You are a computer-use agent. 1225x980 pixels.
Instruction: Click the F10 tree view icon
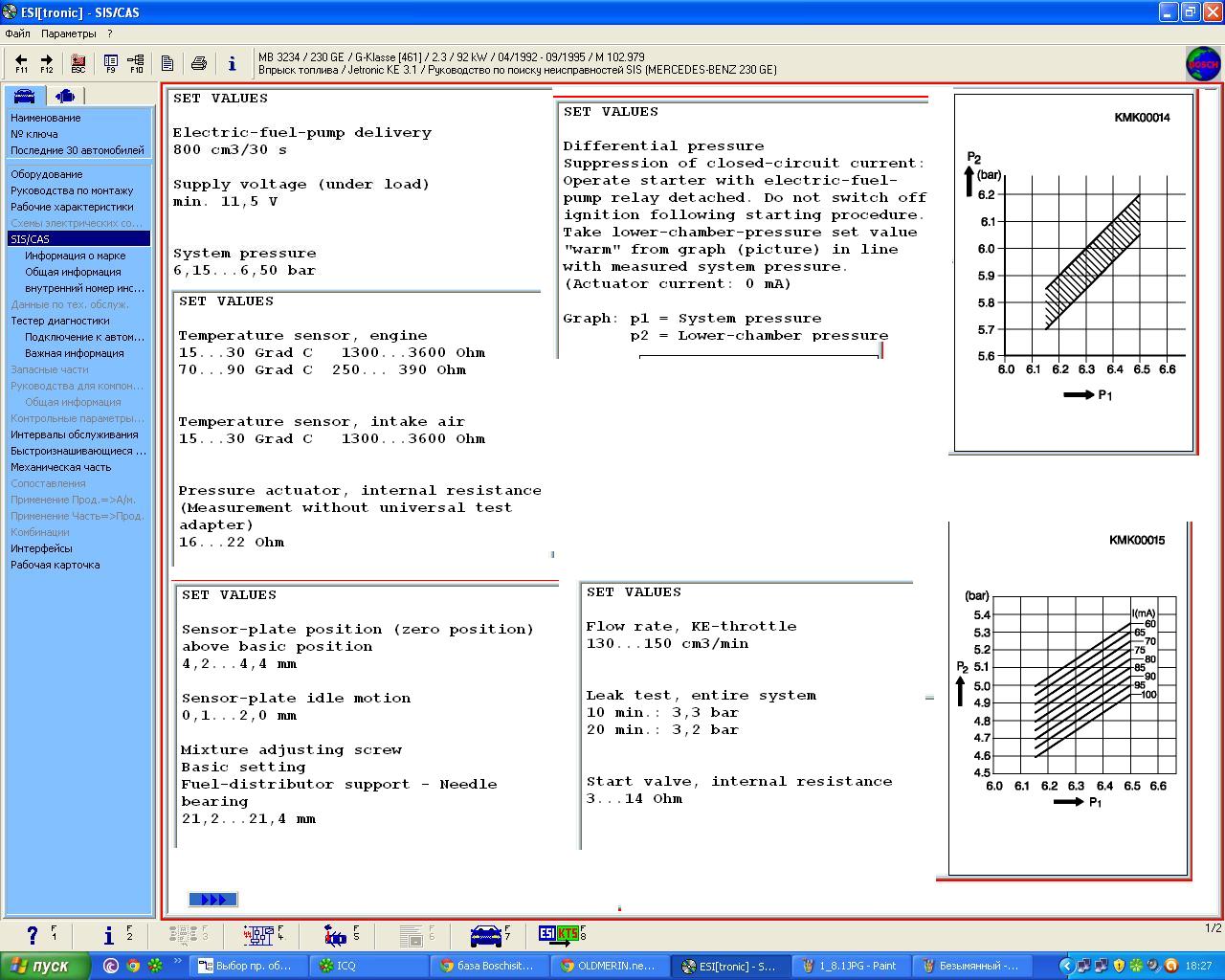136,63
